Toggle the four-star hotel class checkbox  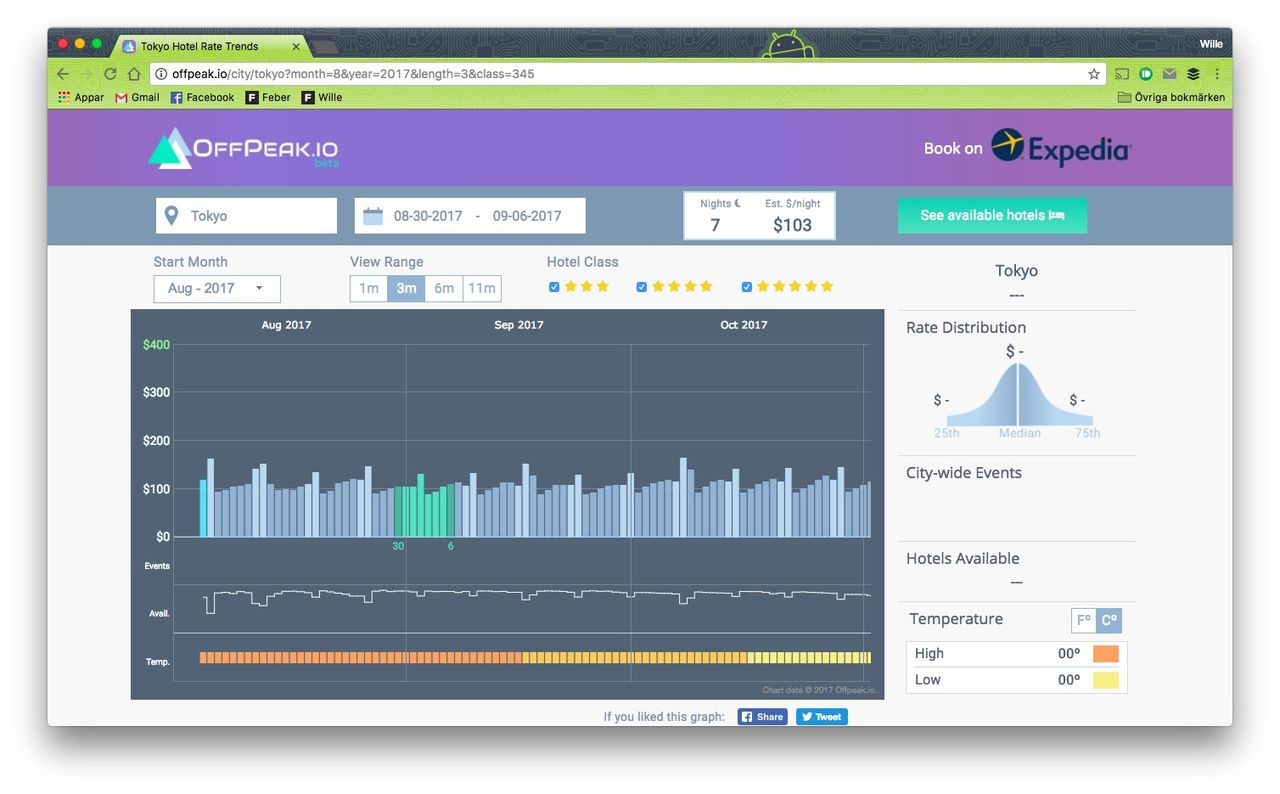click(642, 287)
